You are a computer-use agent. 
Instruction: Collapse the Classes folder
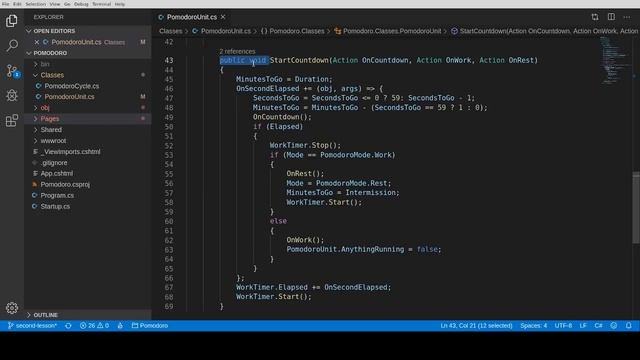pyautogui.click(x=52, y=75)
